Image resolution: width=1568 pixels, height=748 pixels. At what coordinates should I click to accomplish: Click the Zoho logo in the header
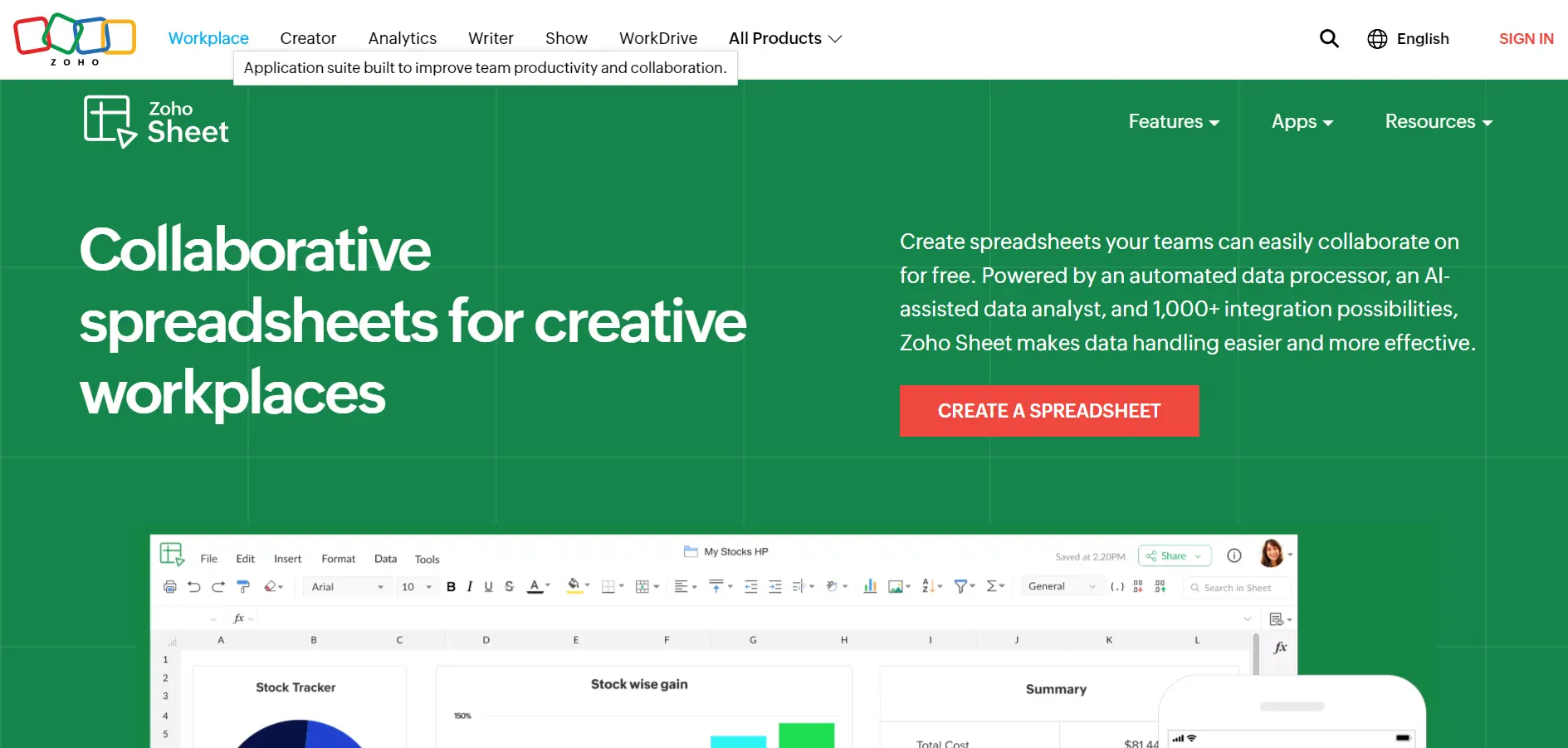tap(75, 39)
